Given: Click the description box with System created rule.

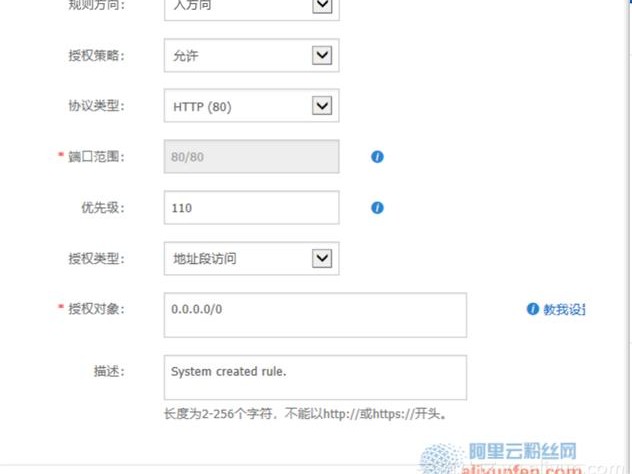Looking at the screenshot, I should pos(315,377).
